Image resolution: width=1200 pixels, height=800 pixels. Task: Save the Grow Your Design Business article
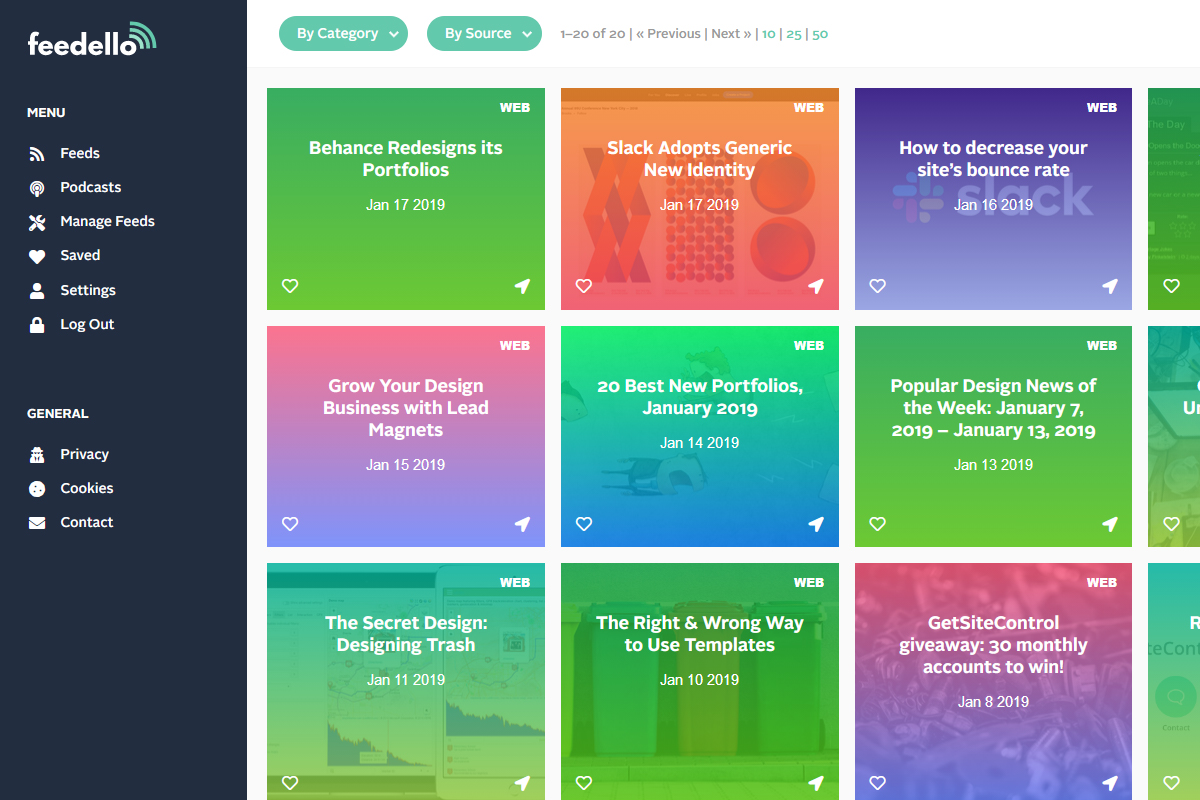coord(290,524)
